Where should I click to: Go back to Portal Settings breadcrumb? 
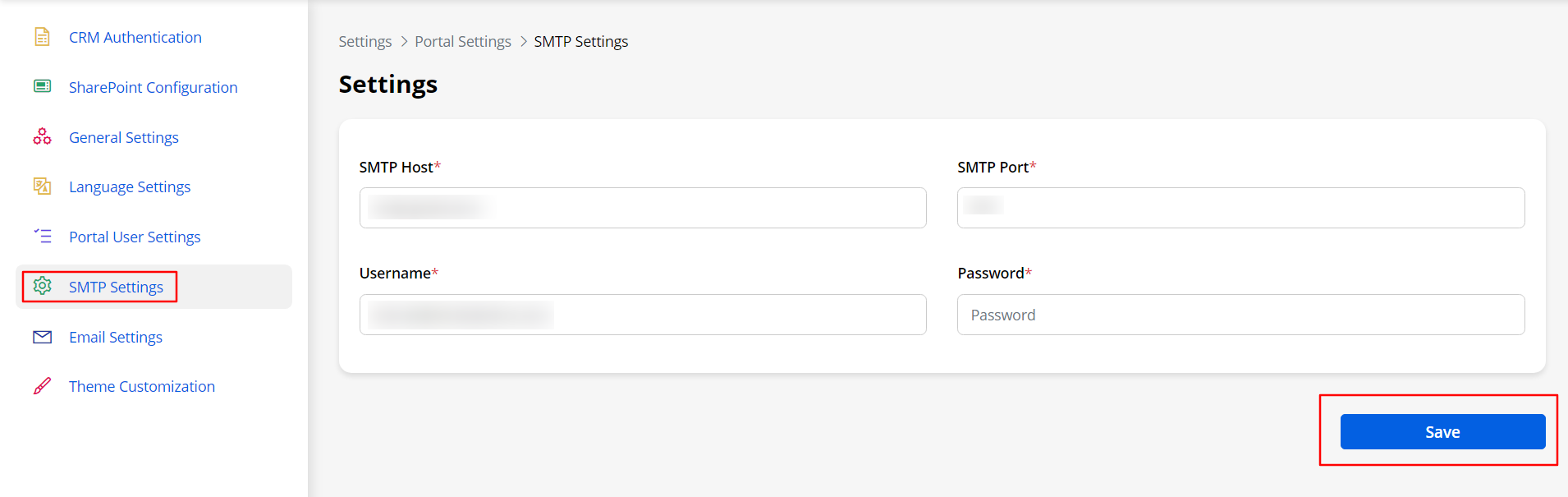462,42
